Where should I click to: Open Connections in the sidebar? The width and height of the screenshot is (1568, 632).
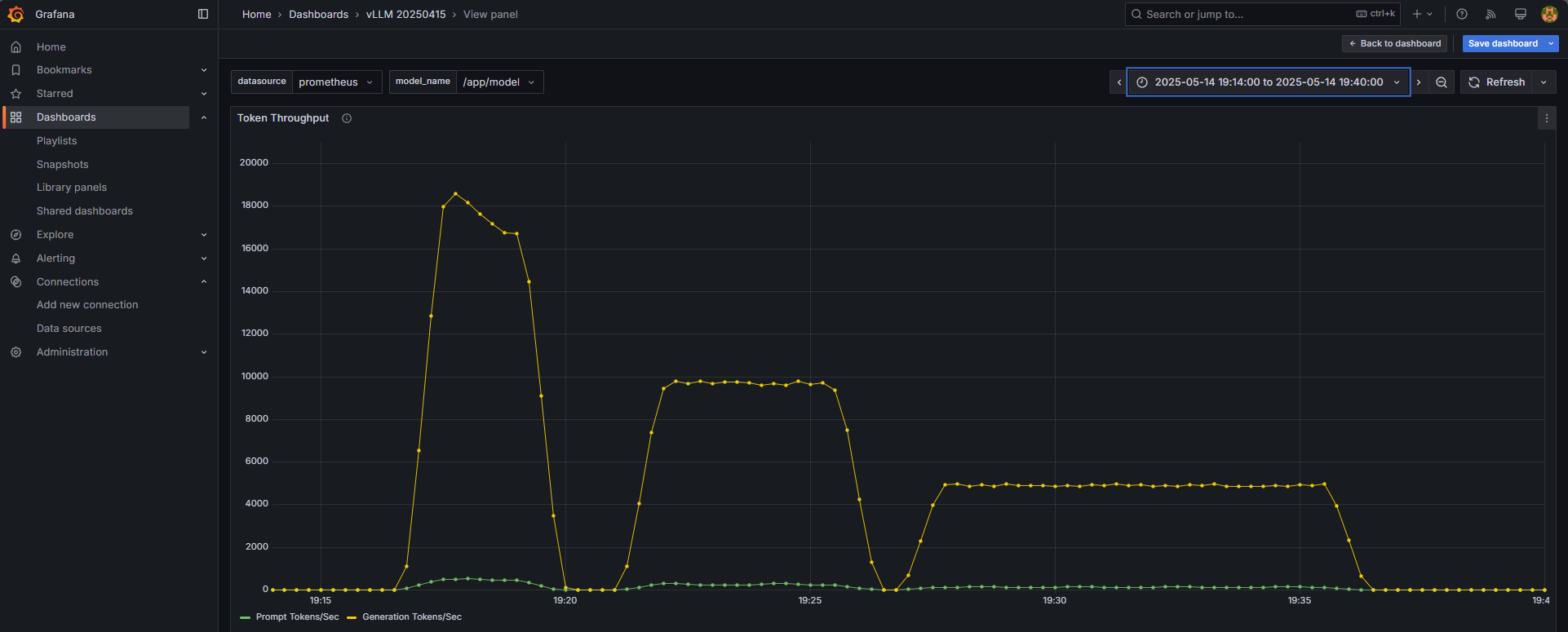[x=68, y=282]
